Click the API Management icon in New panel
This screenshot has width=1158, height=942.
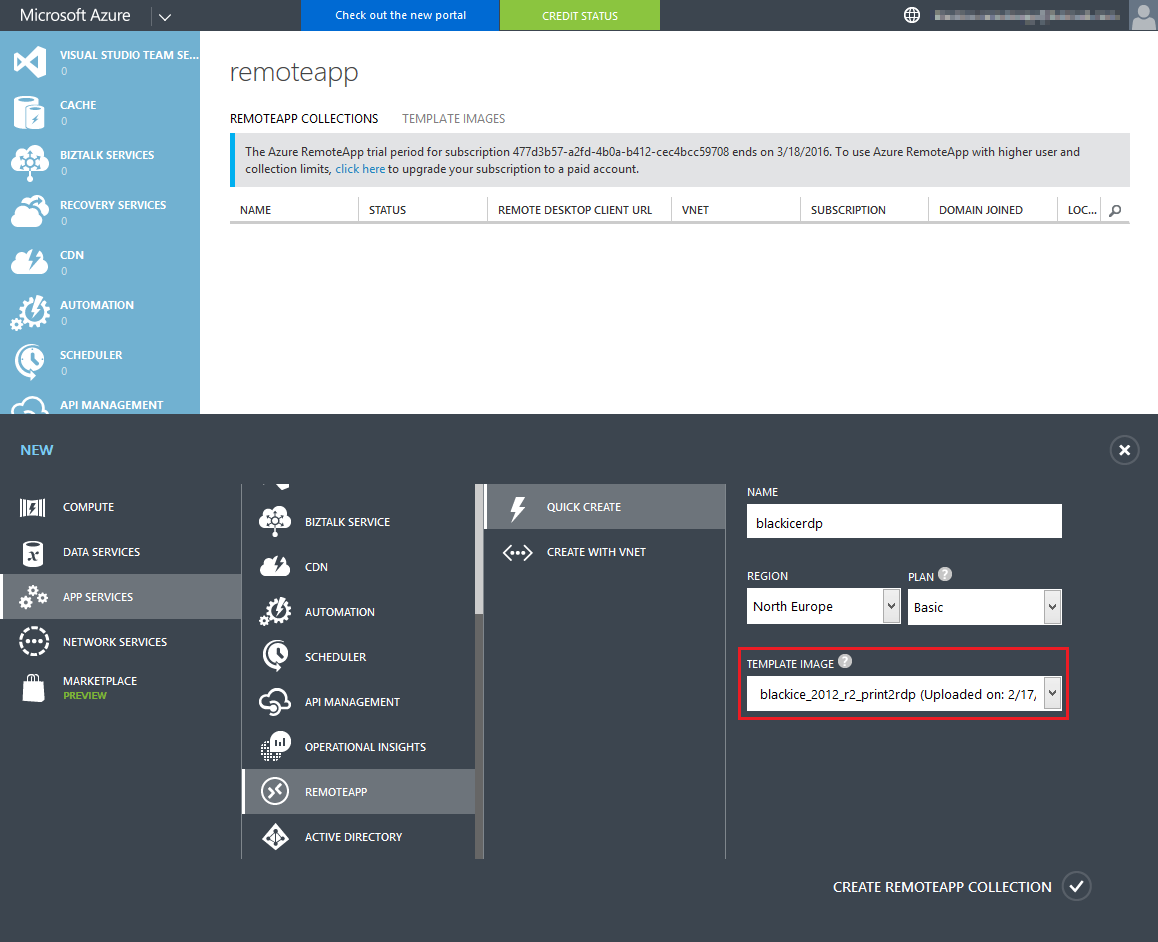pos(275,702)
